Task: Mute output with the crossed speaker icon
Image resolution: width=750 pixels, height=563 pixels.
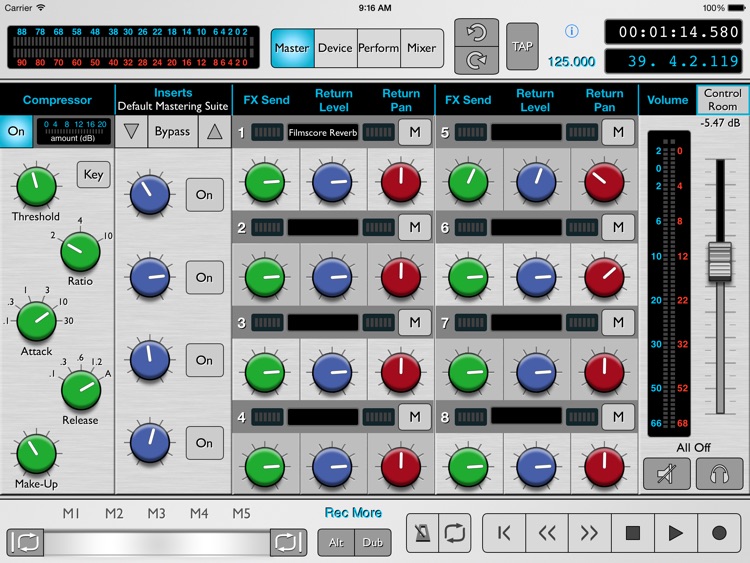Action: [667, 475]
